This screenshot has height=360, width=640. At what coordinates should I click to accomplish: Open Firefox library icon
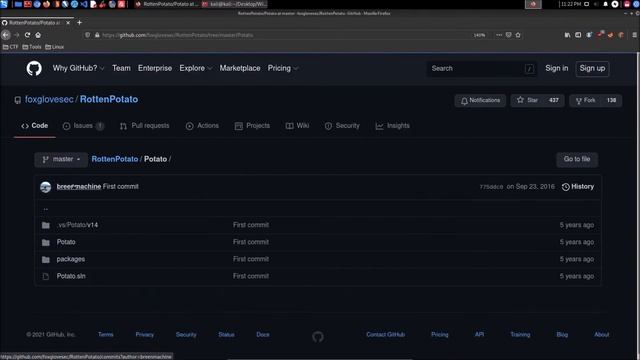tap(567, 35)
